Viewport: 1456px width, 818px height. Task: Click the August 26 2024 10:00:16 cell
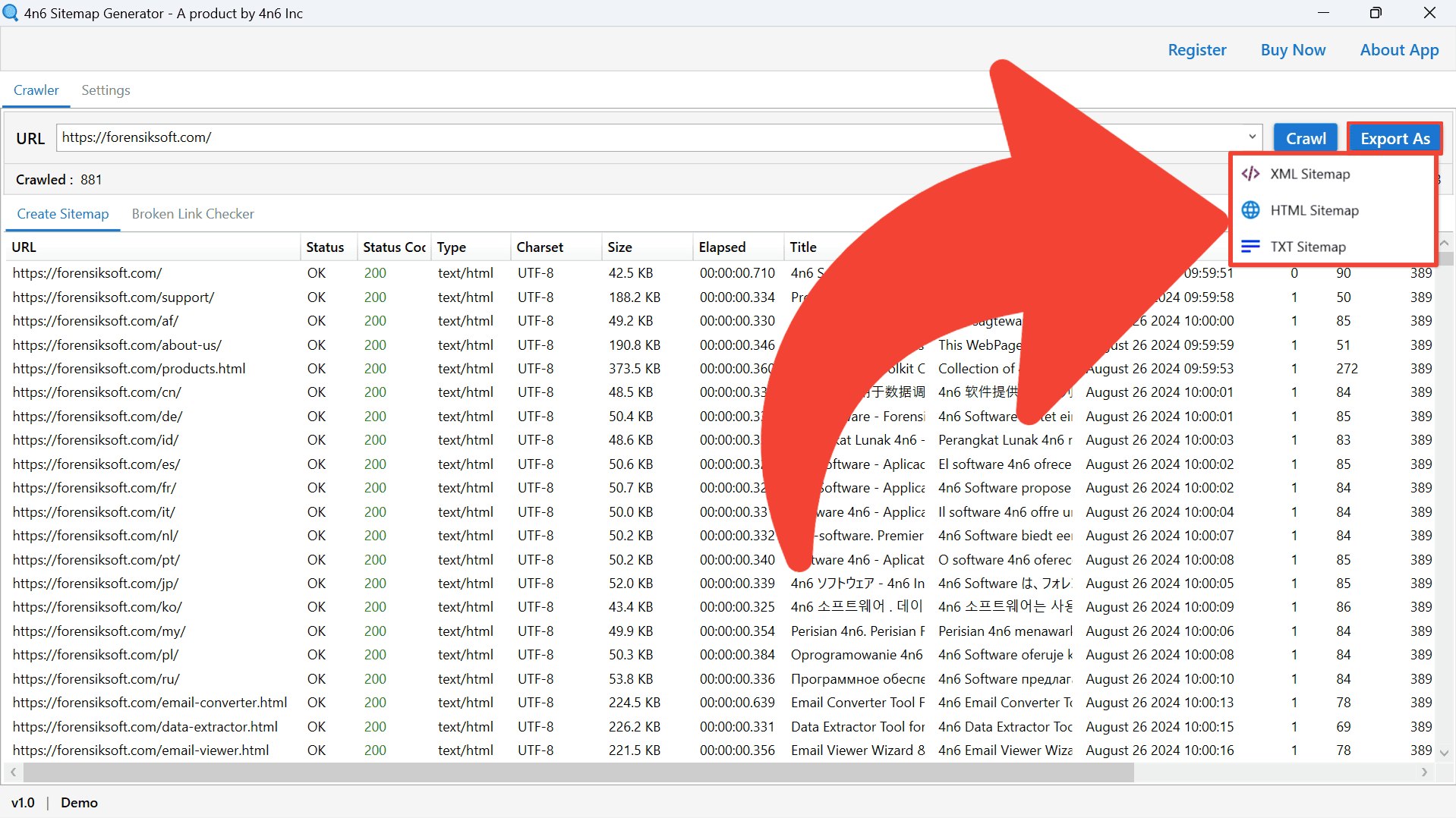tap(1160, 750)
